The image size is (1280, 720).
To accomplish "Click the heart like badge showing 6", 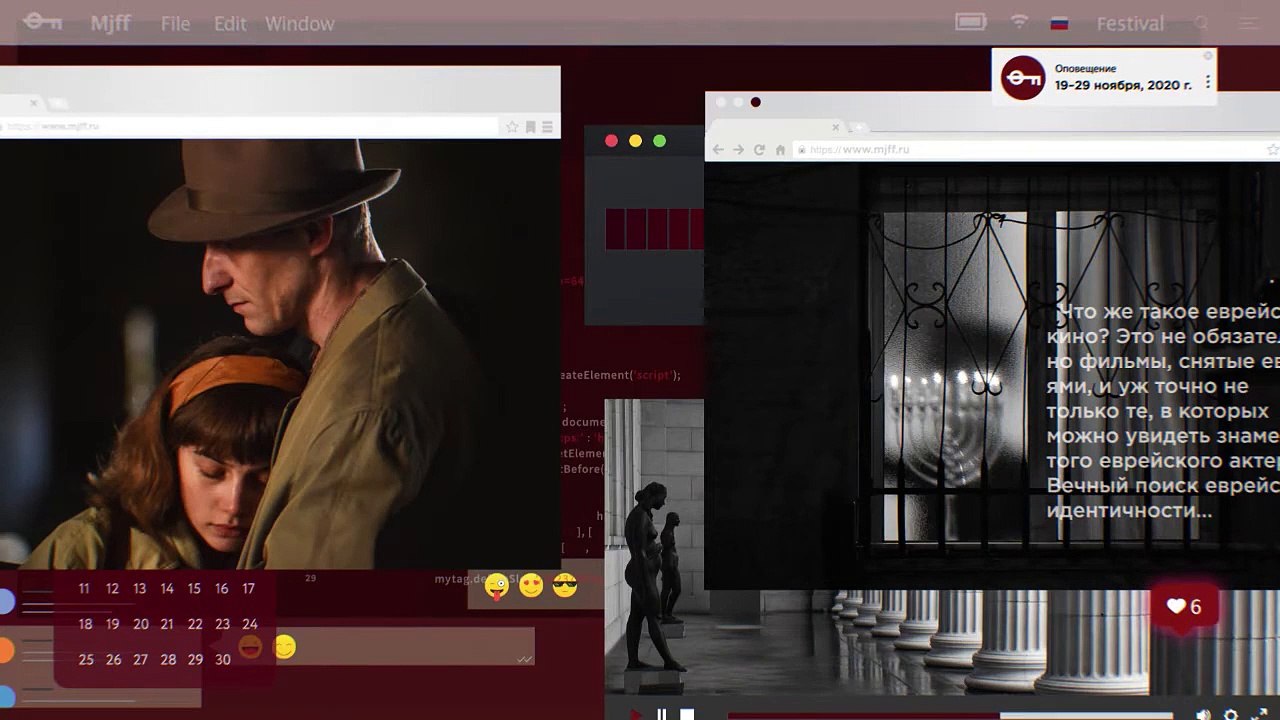I will [x=1184, y=606].
